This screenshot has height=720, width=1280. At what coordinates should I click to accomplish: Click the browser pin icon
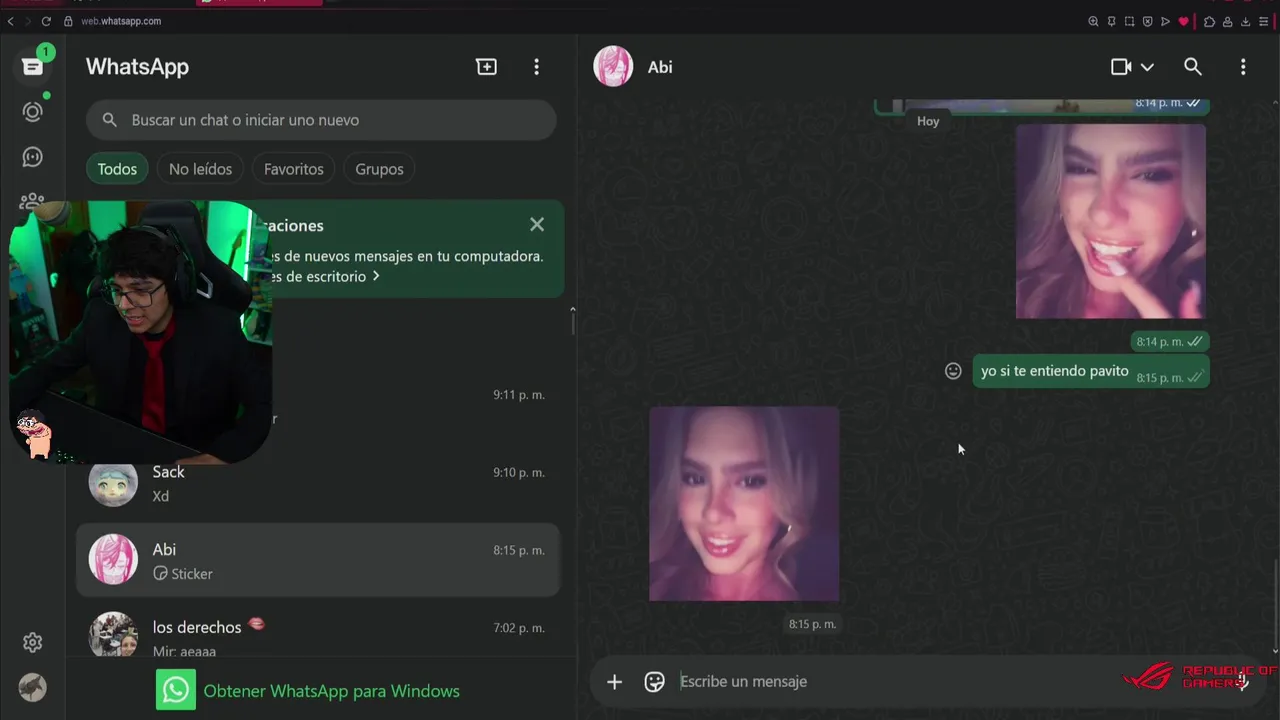pos(1111,21)
